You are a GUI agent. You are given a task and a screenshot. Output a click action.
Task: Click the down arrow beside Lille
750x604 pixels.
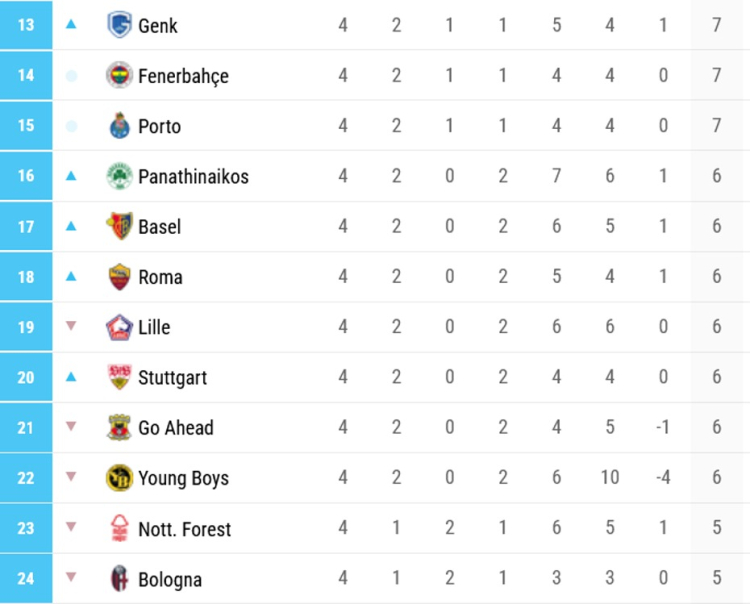point(71,327)
